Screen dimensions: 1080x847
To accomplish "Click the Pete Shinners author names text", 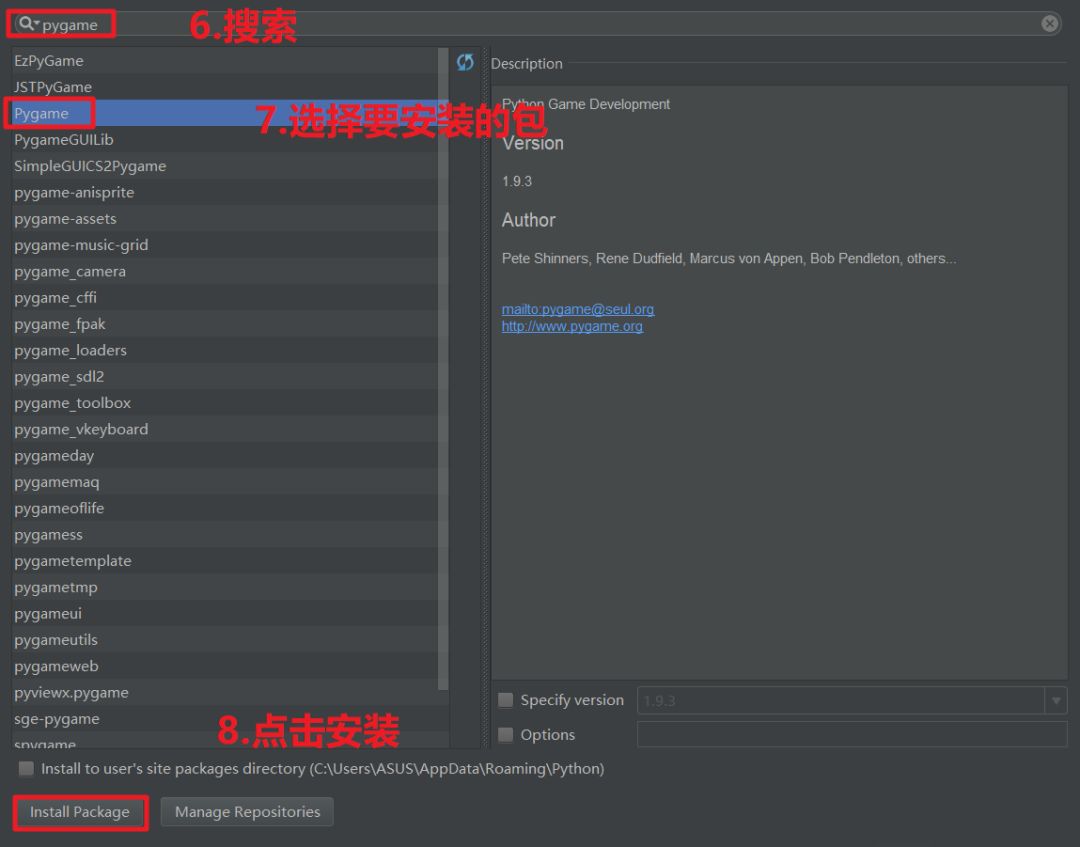I will coord(729,258).
